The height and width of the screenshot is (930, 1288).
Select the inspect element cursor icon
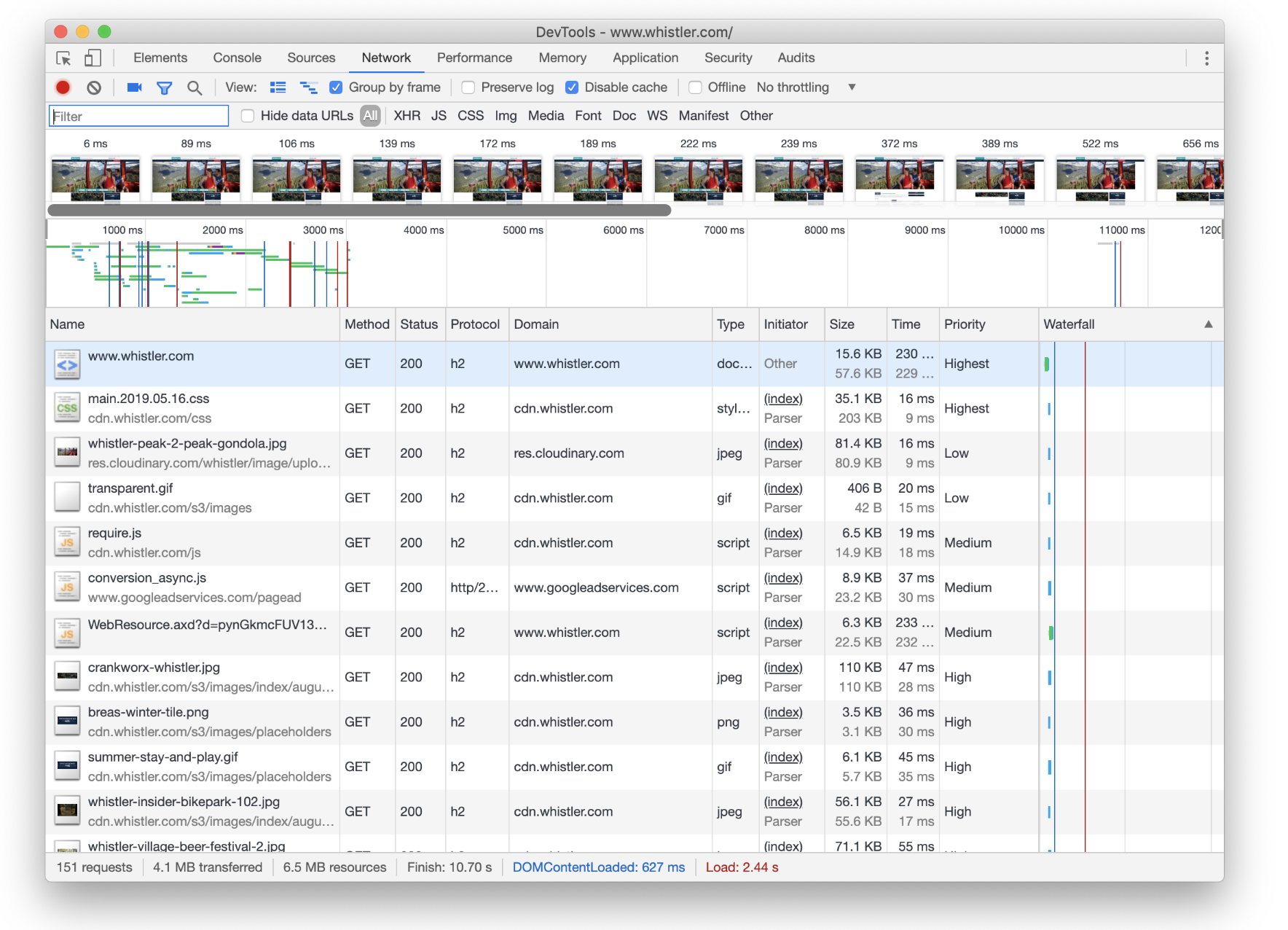click(64, 58)
